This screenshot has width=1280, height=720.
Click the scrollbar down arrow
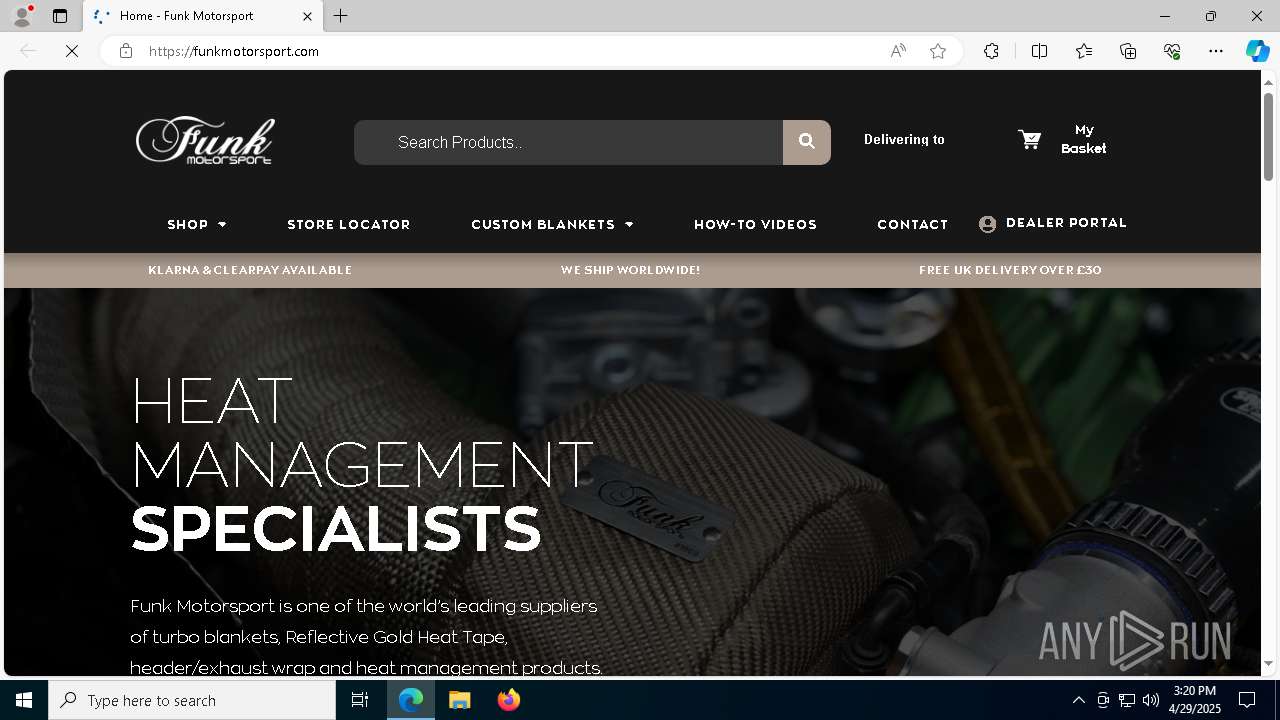(1269, 663)
